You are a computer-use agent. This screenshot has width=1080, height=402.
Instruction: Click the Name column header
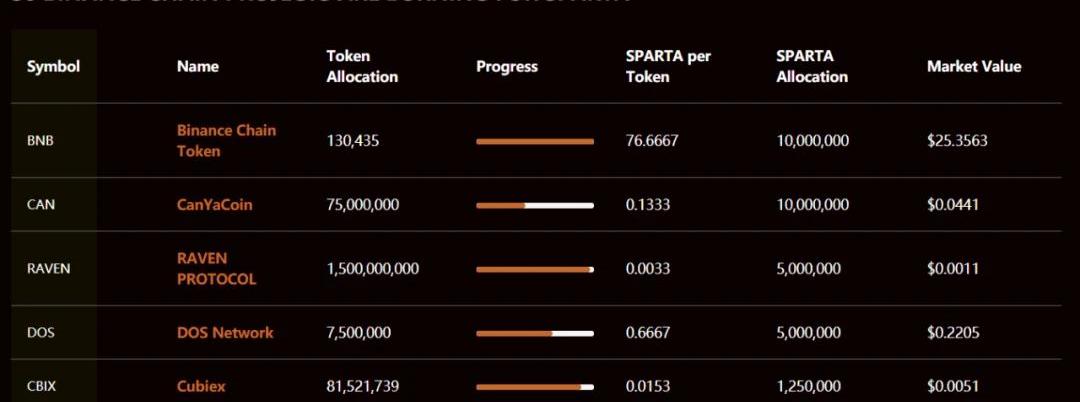pos(197,67)
